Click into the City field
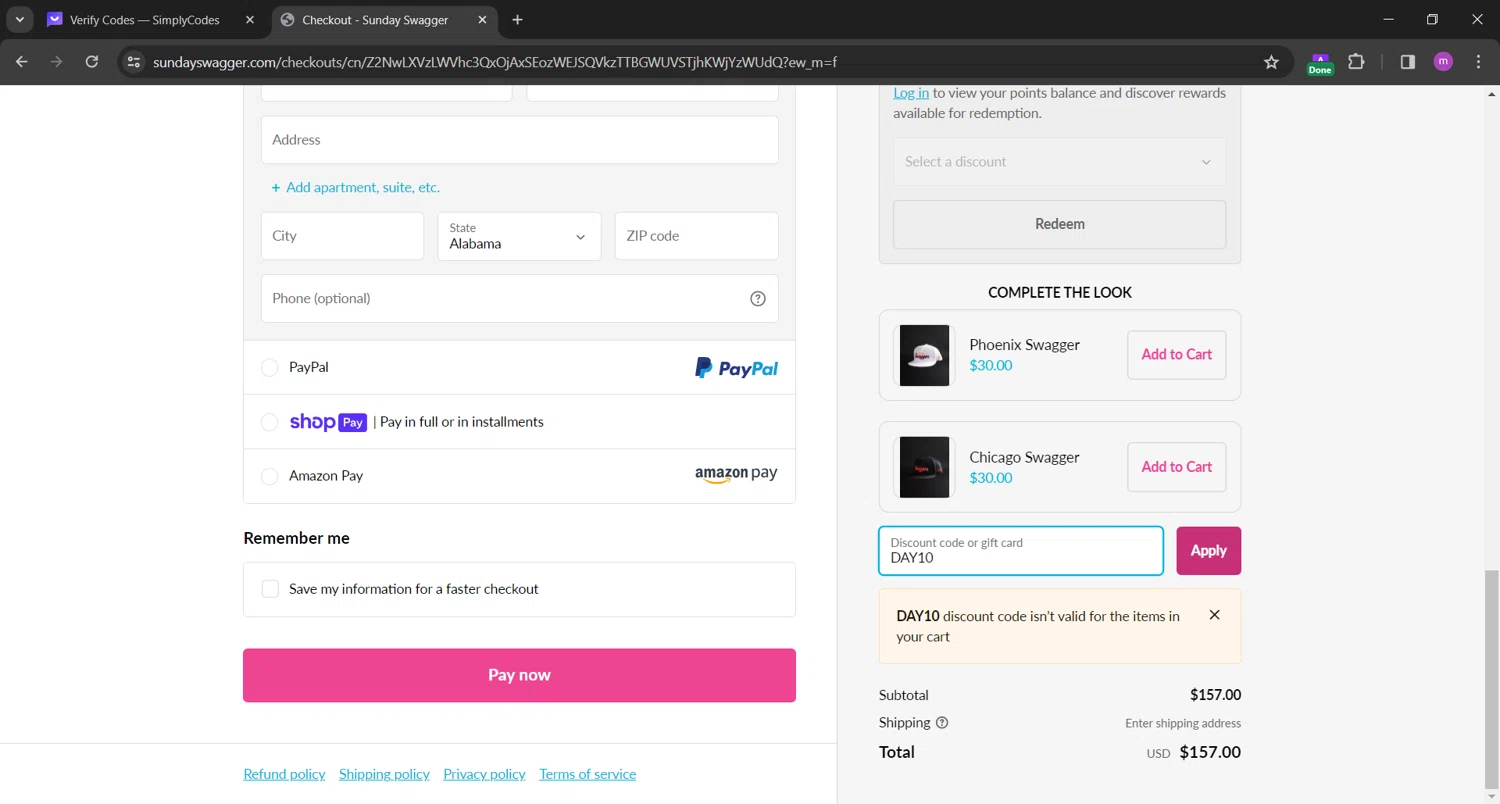This screenshot has height=804, width=1500. click(342, 236)
